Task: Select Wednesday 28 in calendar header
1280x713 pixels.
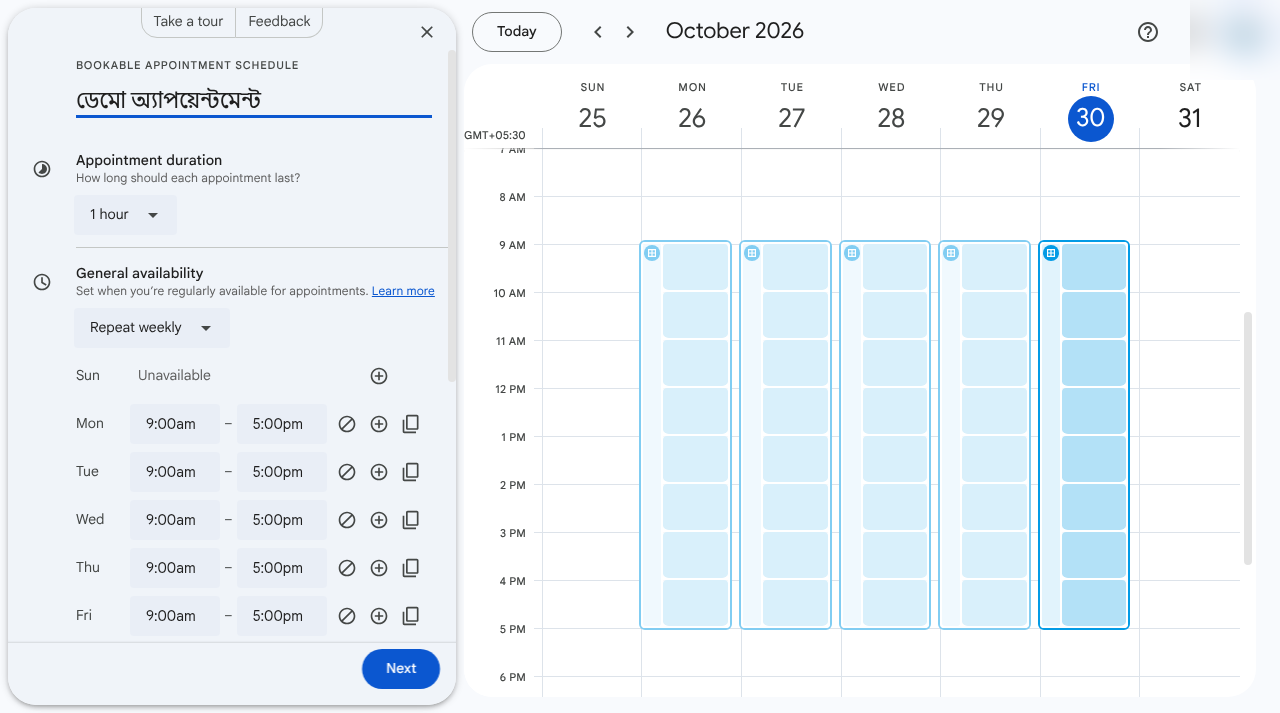Action: pos(891,118)
